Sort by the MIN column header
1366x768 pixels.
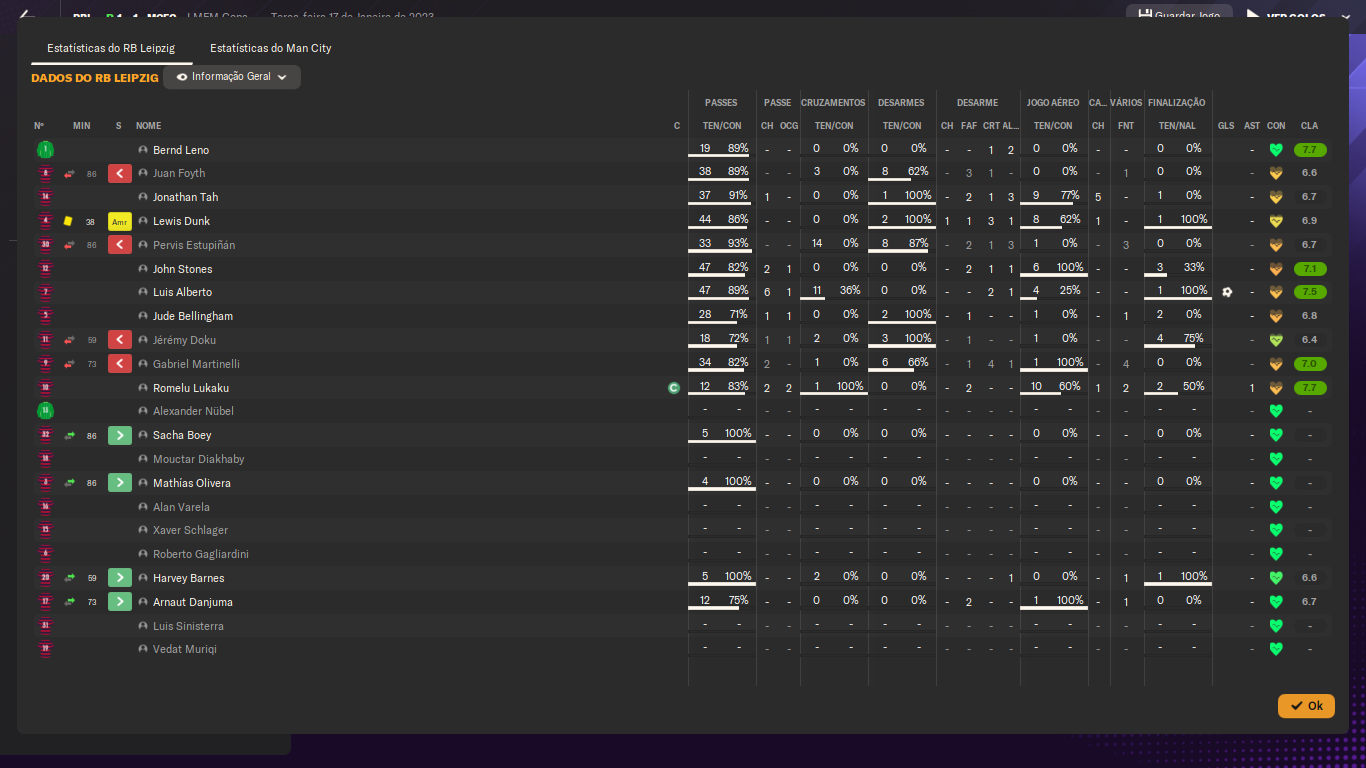point(82,126)
